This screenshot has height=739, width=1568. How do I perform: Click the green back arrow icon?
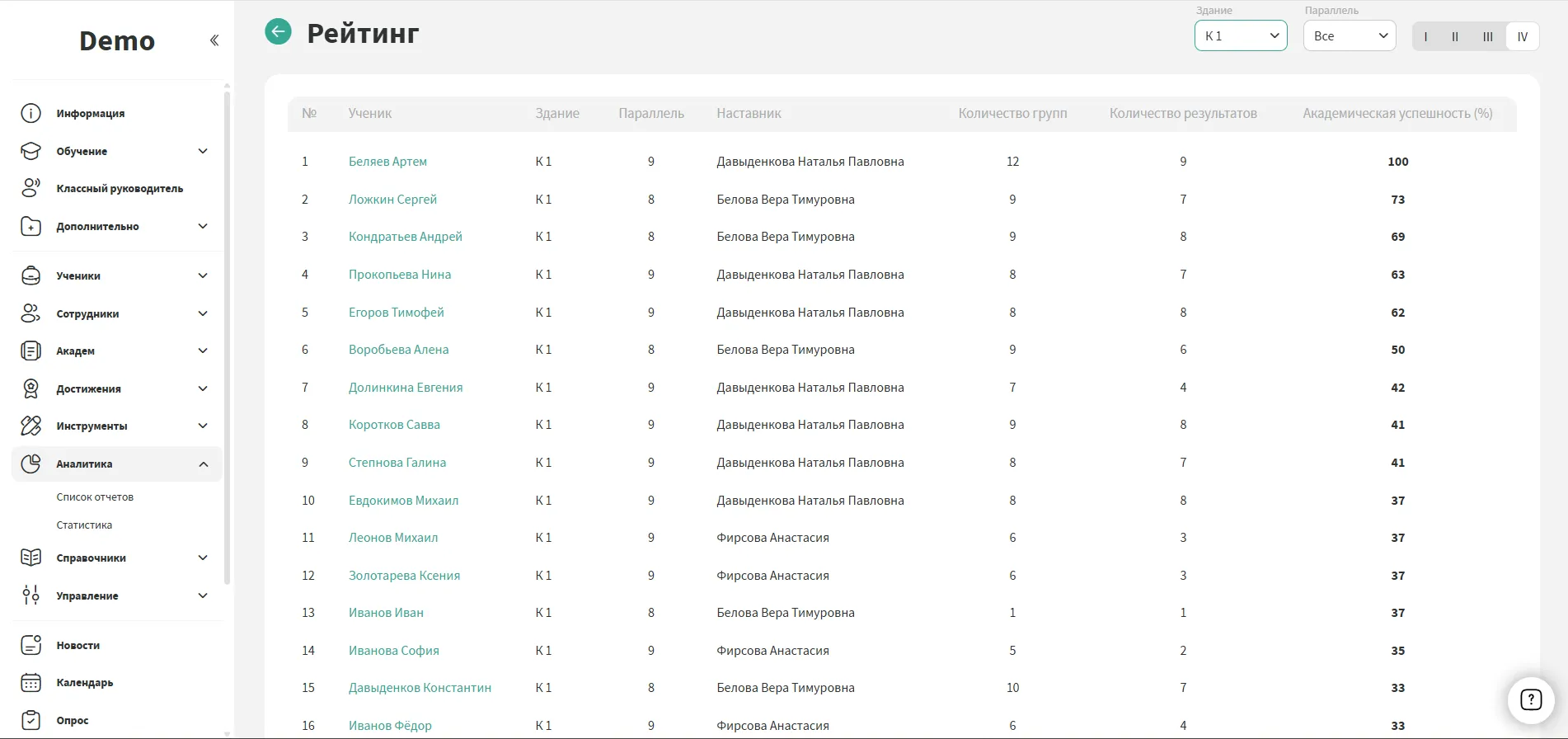tap(278, 32)
